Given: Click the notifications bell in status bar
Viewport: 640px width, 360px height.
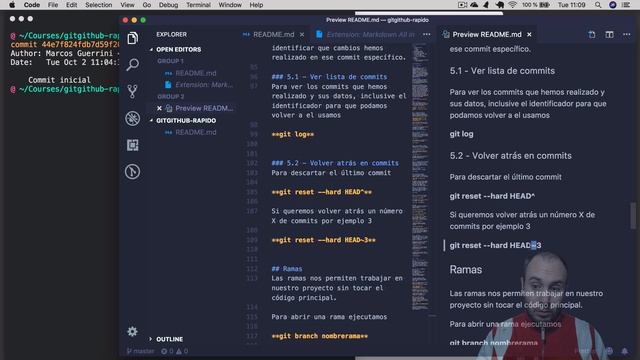Looking at the screenshot, I should pyautogui.click(x=624, y=351).
